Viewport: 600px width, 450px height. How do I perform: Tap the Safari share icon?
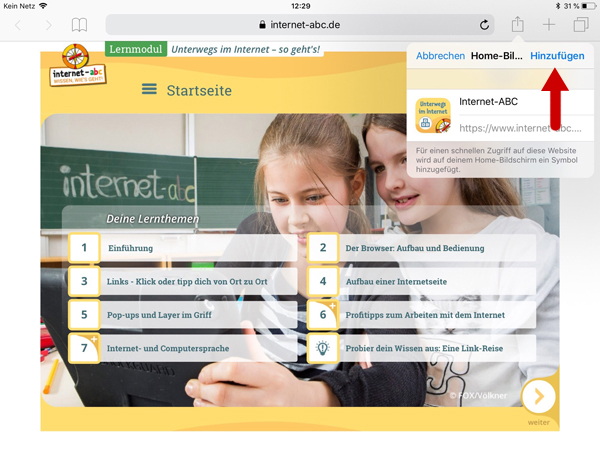(x=517, y=24)
